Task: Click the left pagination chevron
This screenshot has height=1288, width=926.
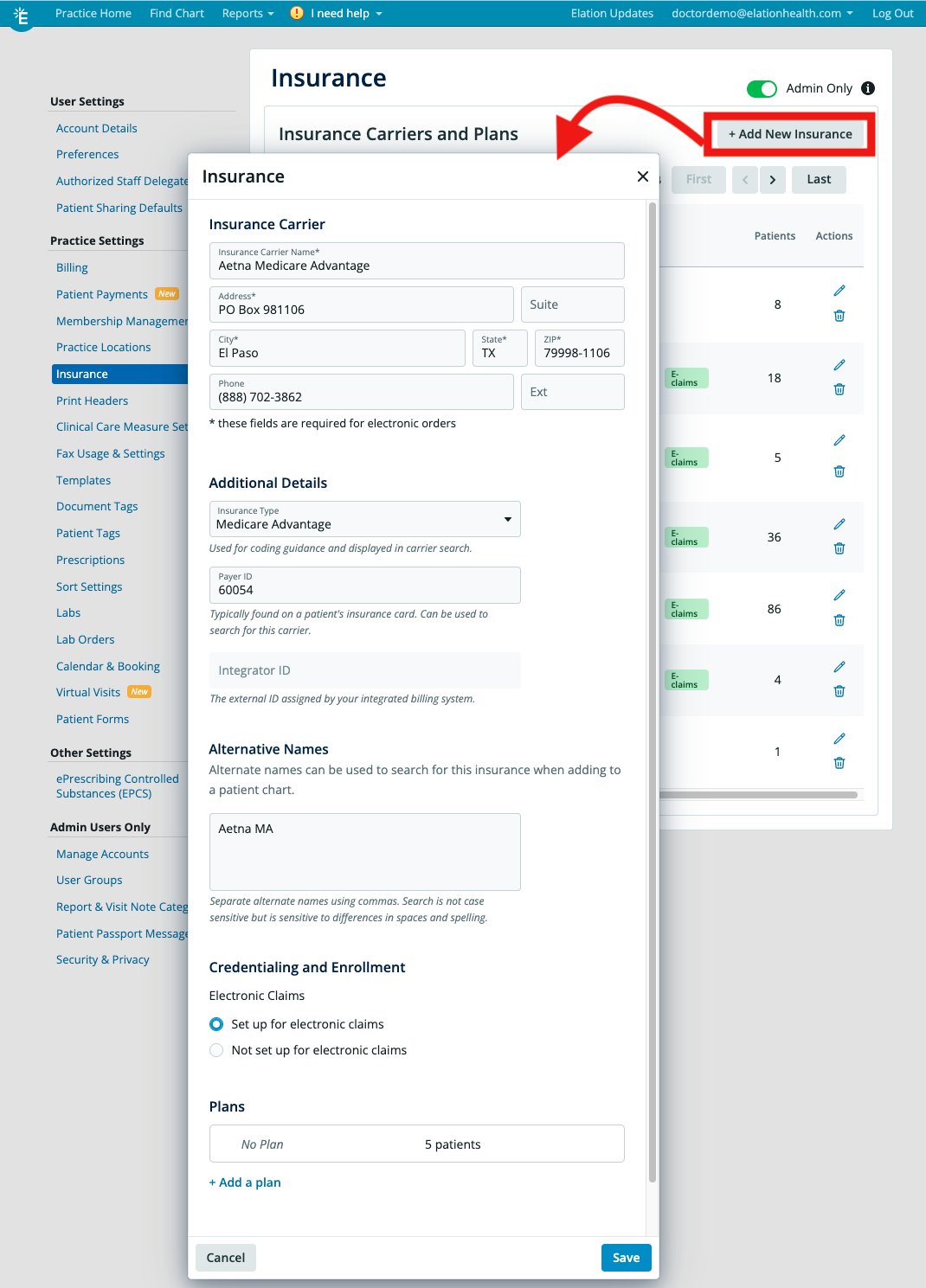Action: click(x=744, y=179)
